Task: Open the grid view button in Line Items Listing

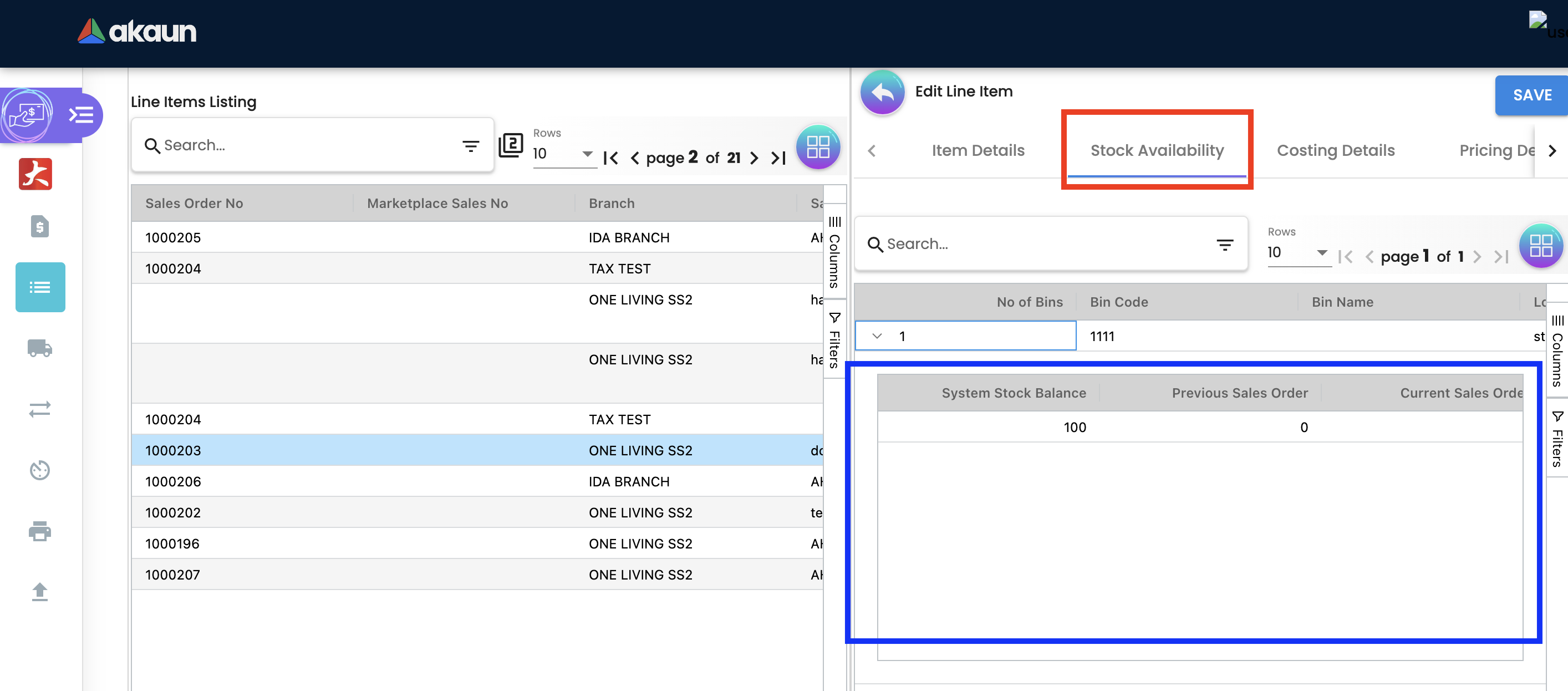Action: coord(817,148)
